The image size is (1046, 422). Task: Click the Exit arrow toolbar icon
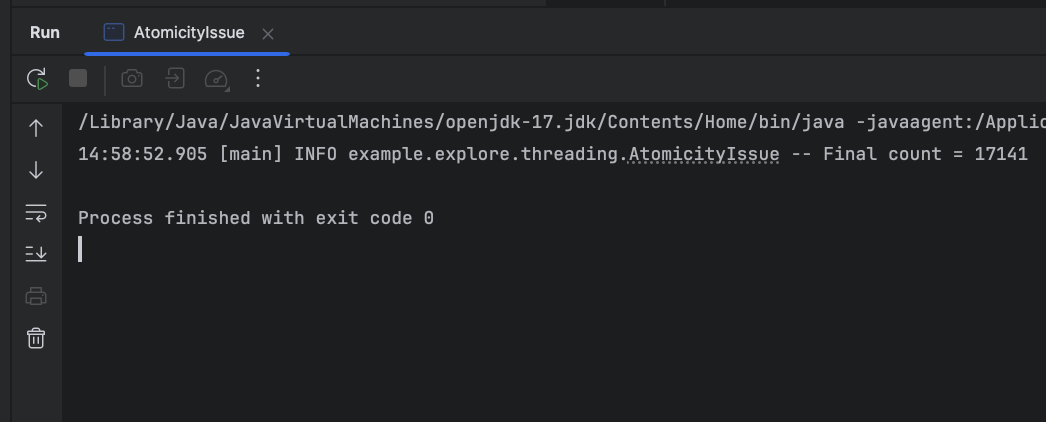pyautogui.click(x=175, y=78)
